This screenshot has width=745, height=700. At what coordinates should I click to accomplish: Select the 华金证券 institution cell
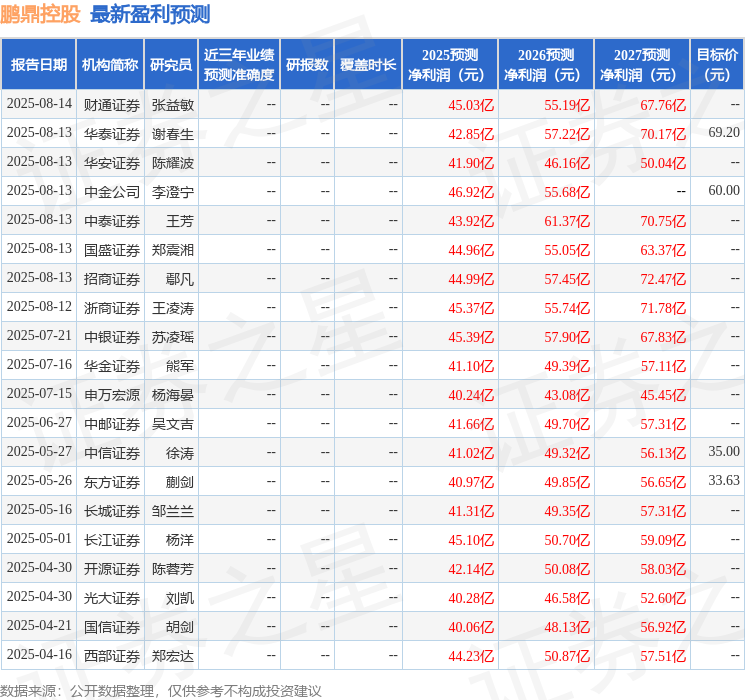point(112,366)
